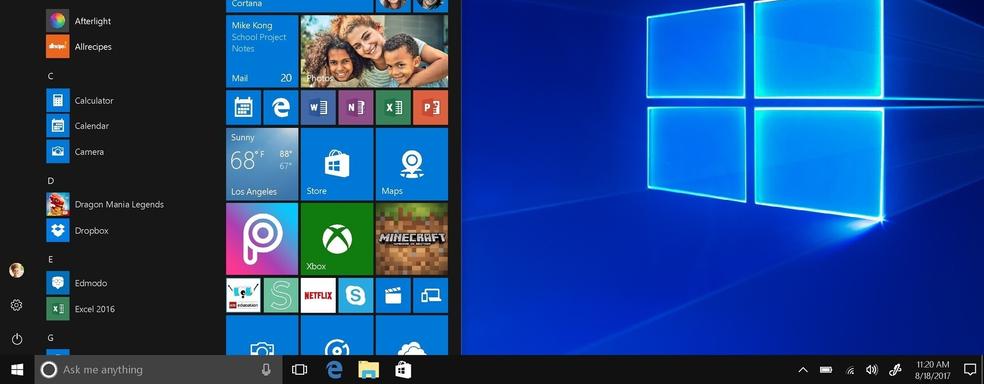
Task: Open Task View from the taskbar
Action: pyautogui.click(x=300, y=370)
